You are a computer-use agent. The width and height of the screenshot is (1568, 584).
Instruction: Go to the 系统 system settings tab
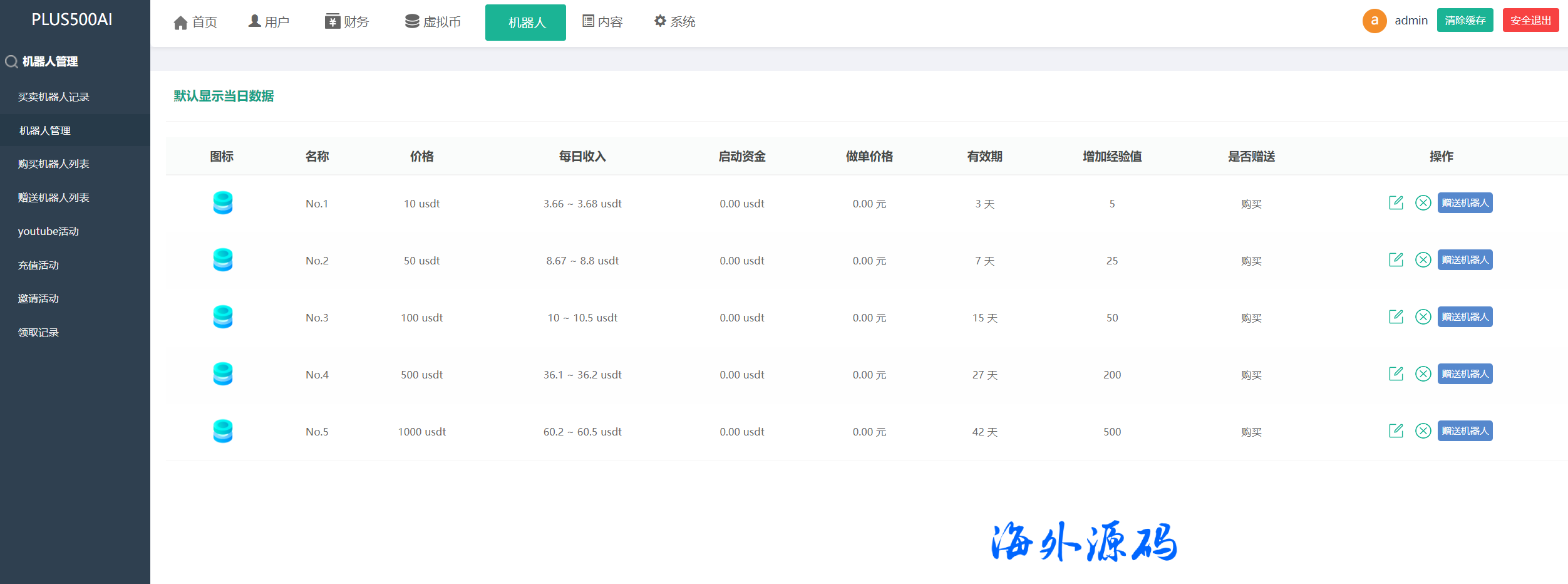pyautogui.click(x=674, y=23)
